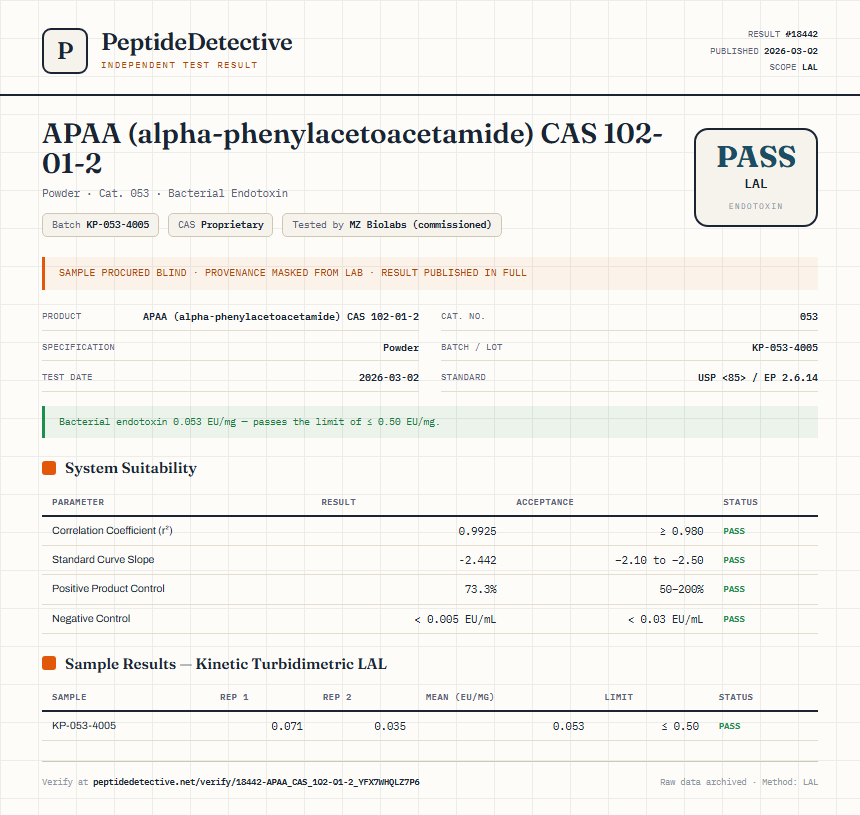Click the 'Standard Curve Slope' row label
Image resolution: width=860 pixels, height=815 pixels.
pos(103,559)
